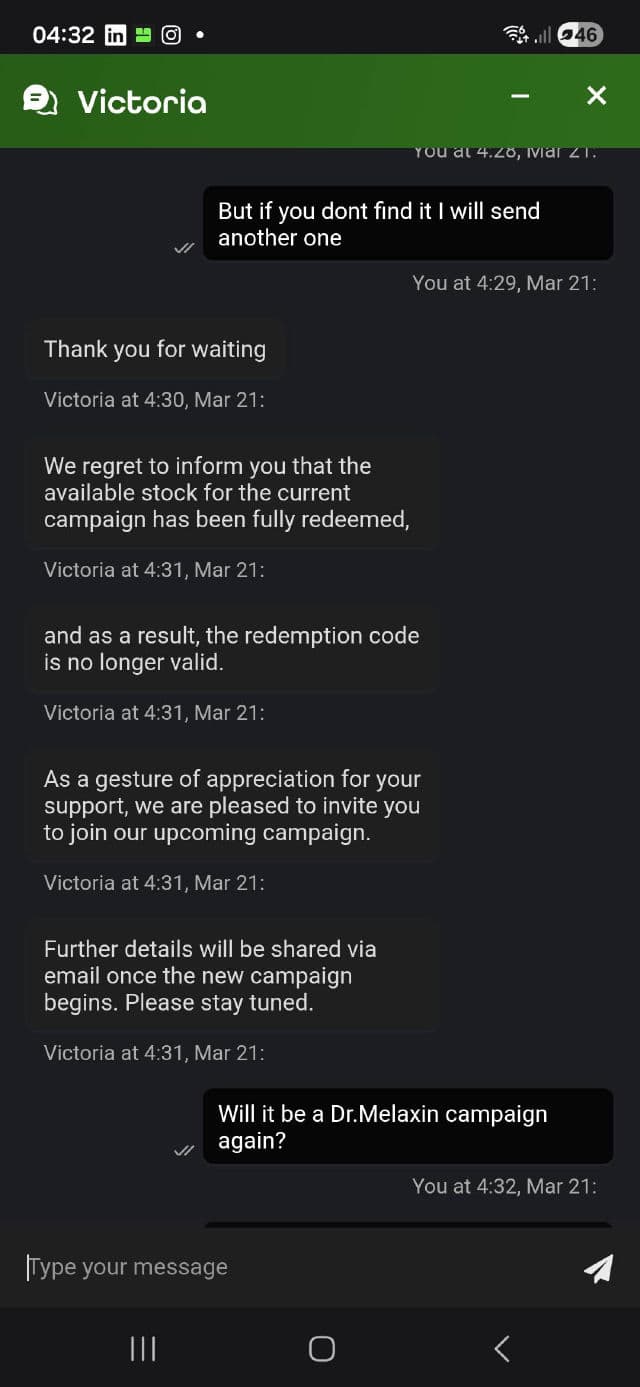
Task: Tap the Wi-Fi signal status icon
Action: (x=516, y=35)
